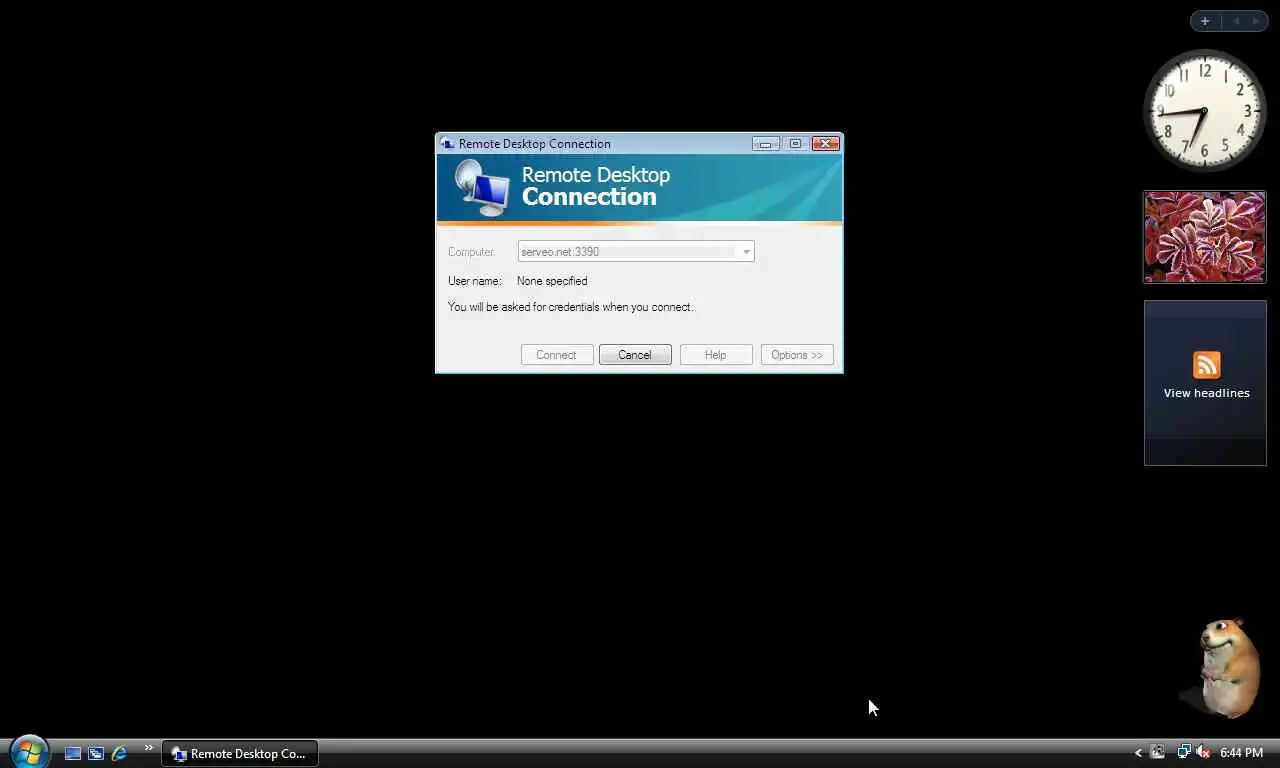Screen dimensions: 1280x768
Task: Click the sidebar next-page arrow
Action: point(1256,21)
